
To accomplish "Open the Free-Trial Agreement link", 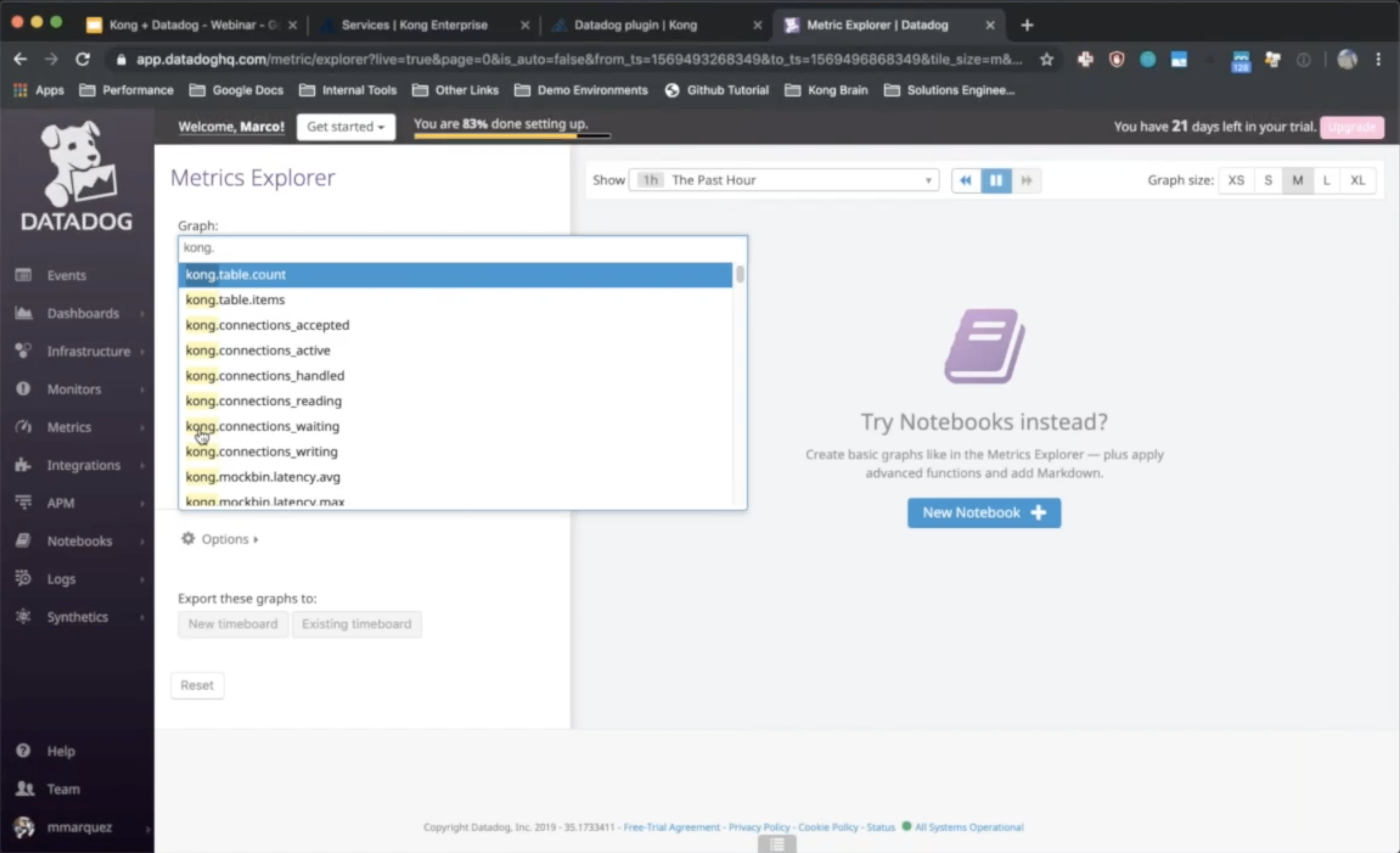I will [x=671, y=827].
